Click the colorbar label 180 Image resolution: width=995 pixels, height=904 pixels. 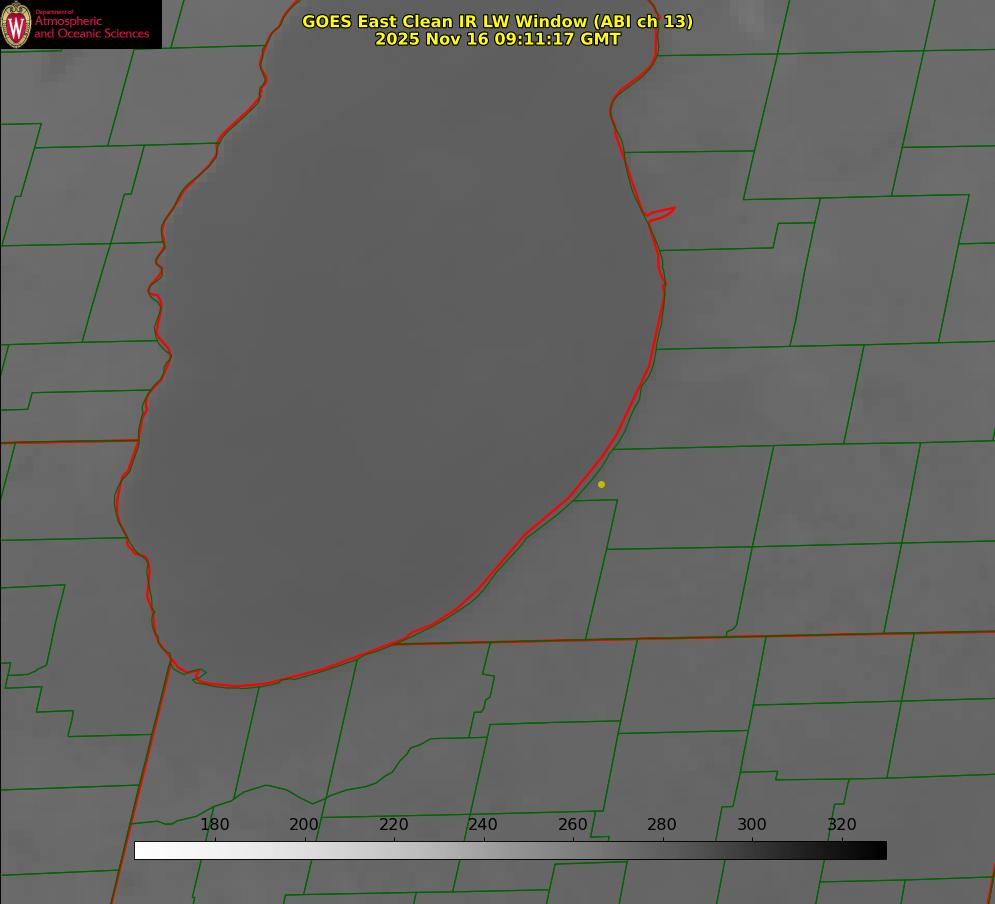tap(214, 825)
